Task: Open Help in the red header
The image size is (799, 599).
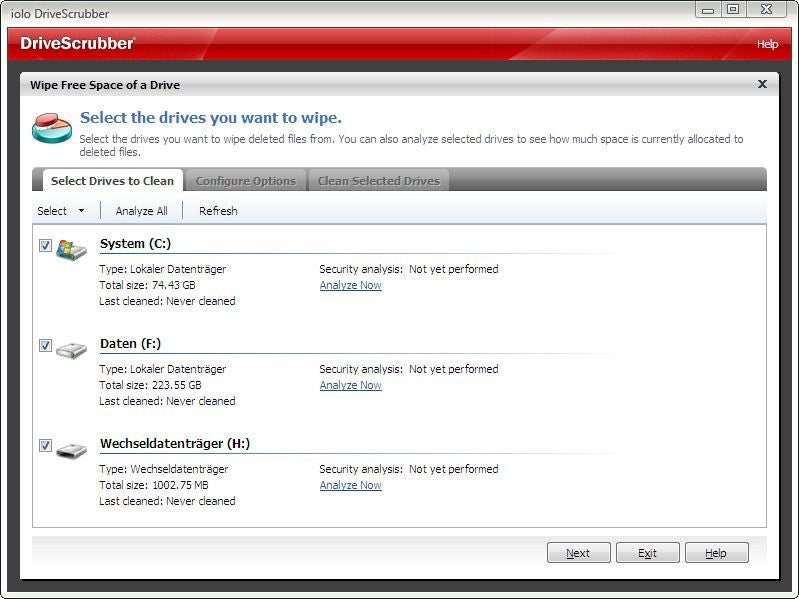Action: tap(767, 44)
